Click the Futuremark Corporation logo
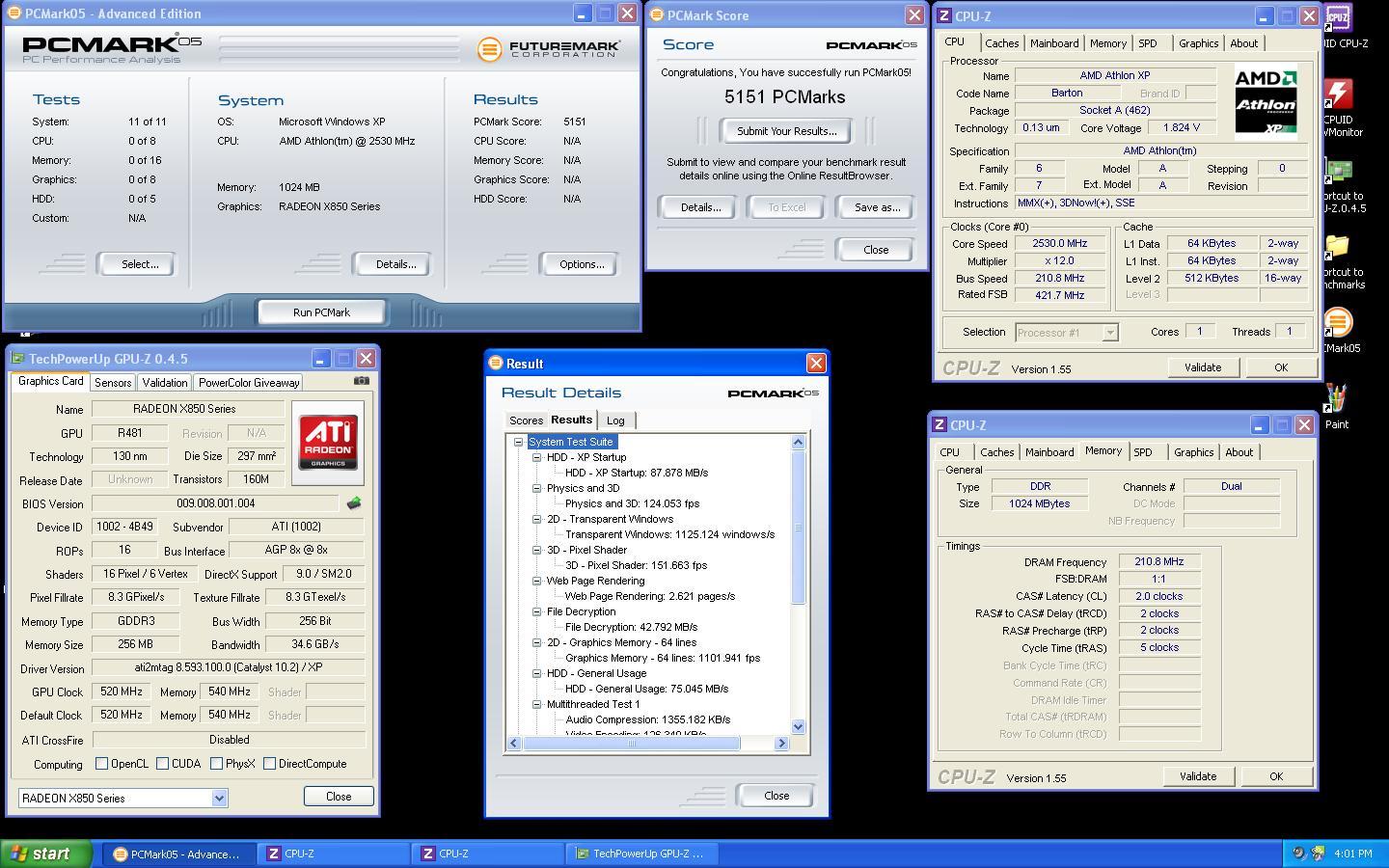The width and height of the screenshot is (1389, 868). (549, 48)
